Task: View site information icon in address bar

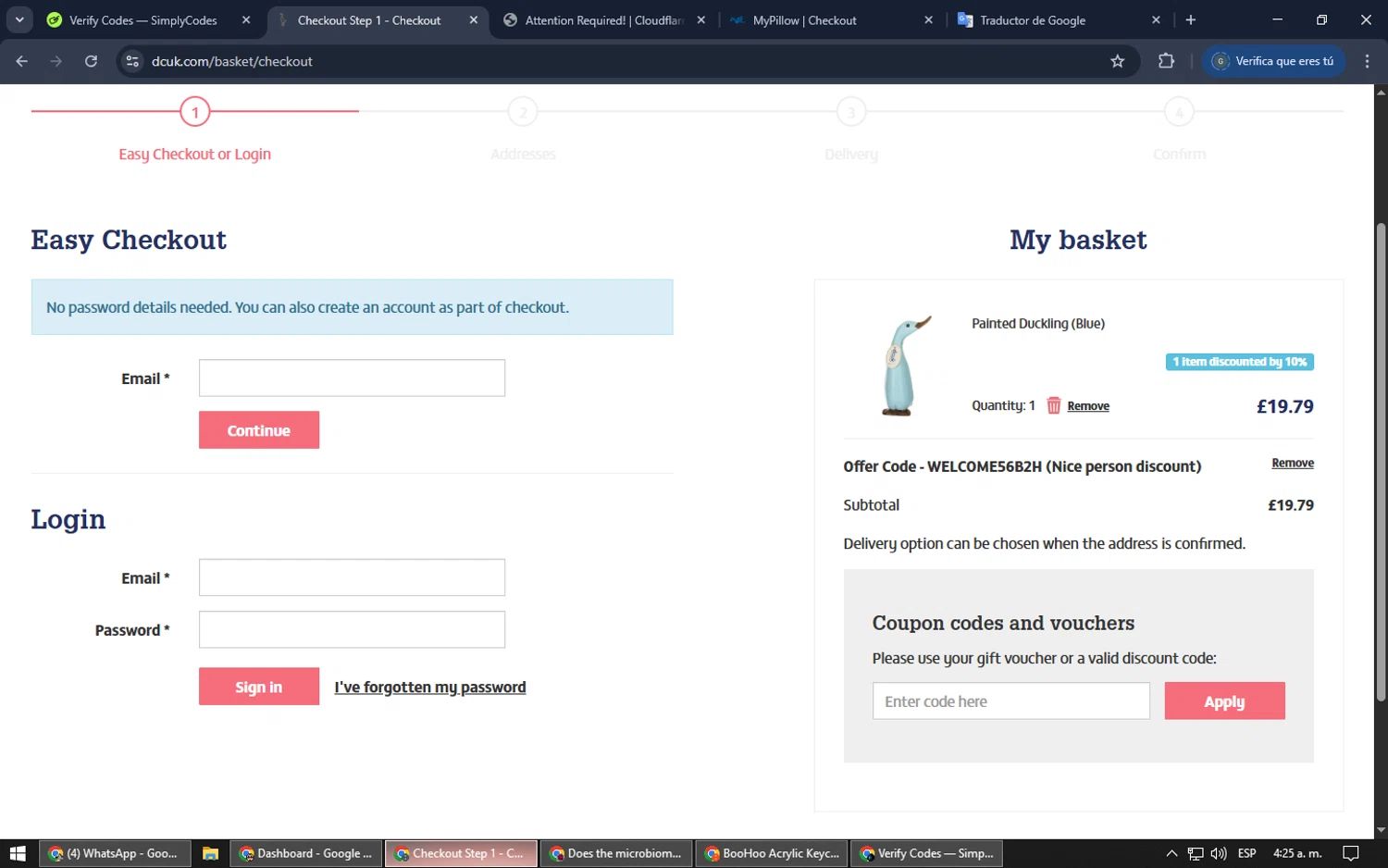Action: (x=132, y=61)
